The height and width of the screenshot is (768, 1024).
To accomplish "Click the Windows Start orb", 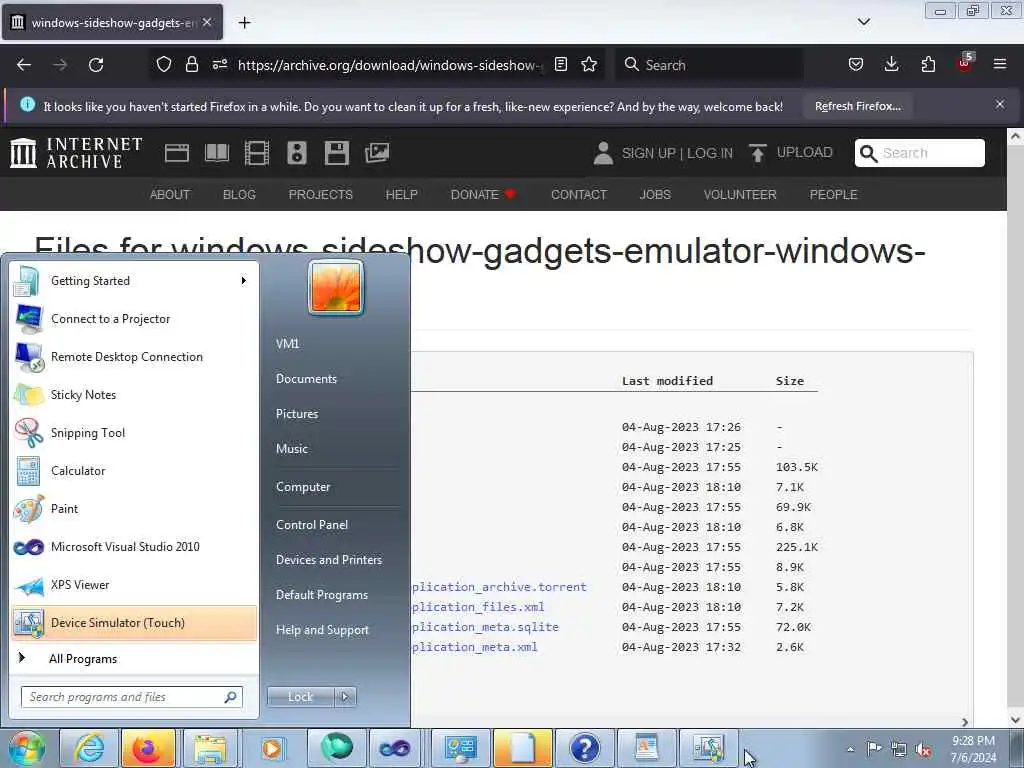I will 27,748.
